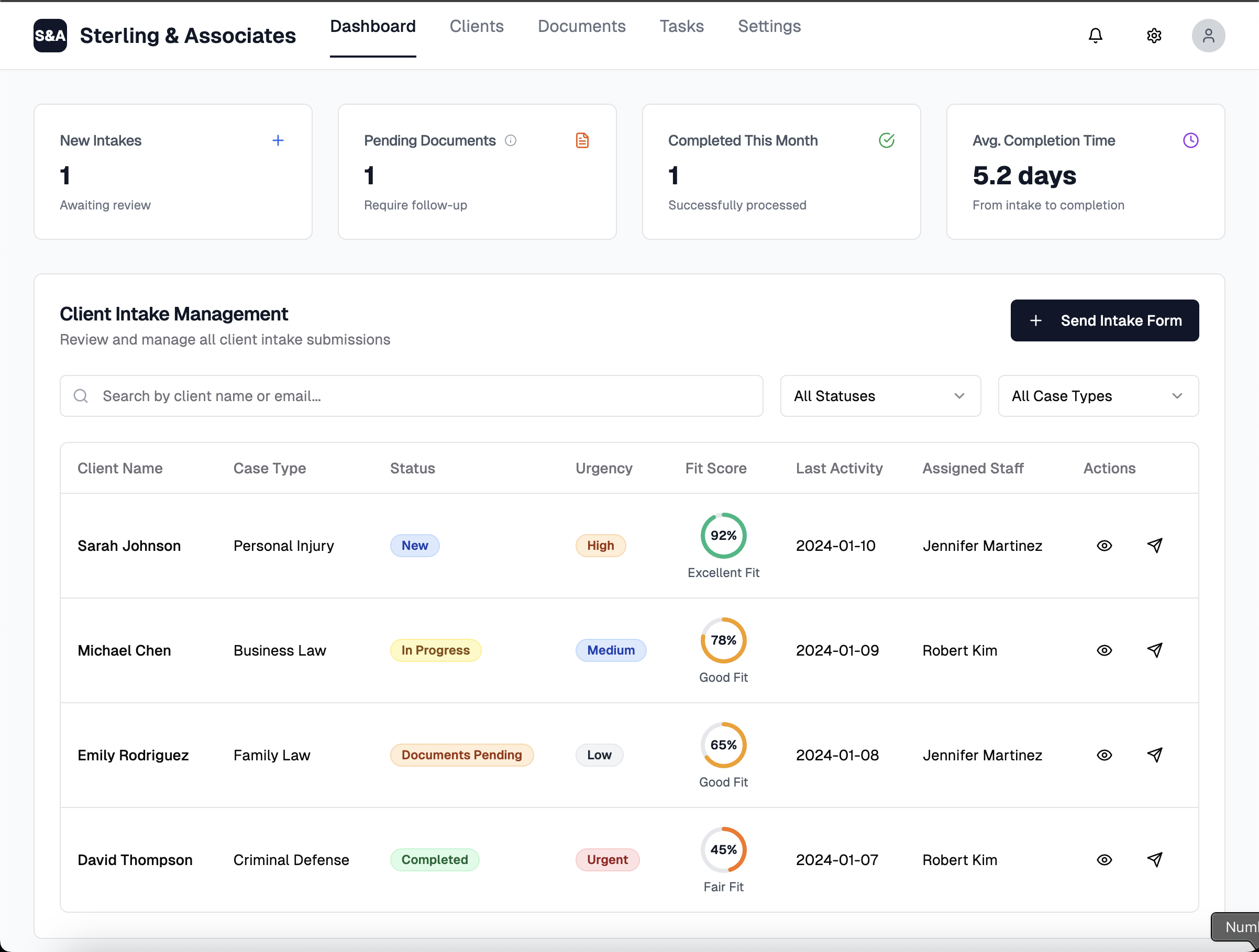Open the All Statuses dropdown
The height and width of the screenshot is (952, 1259).
[879, 395]
